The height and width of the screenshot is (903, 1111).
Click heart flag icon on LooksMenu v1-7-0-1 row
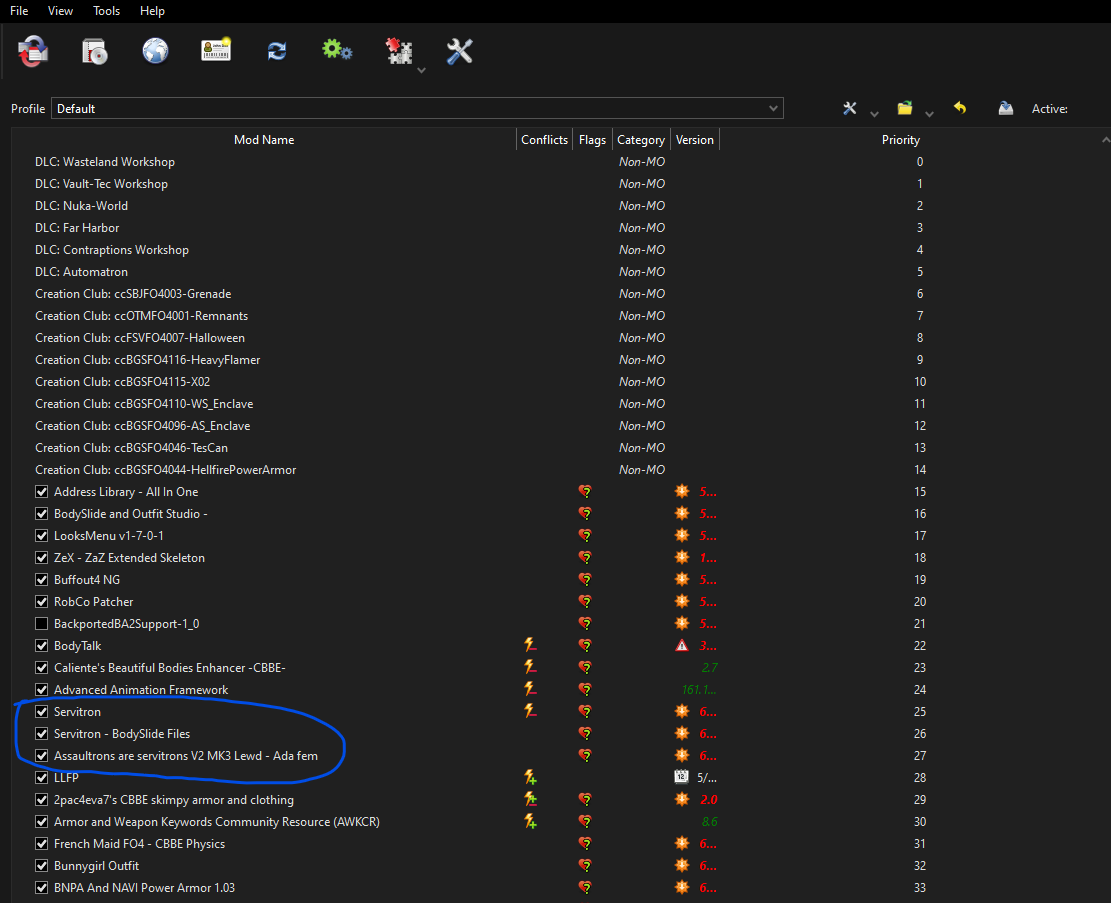pyautogui.click(x=585, y=535)
